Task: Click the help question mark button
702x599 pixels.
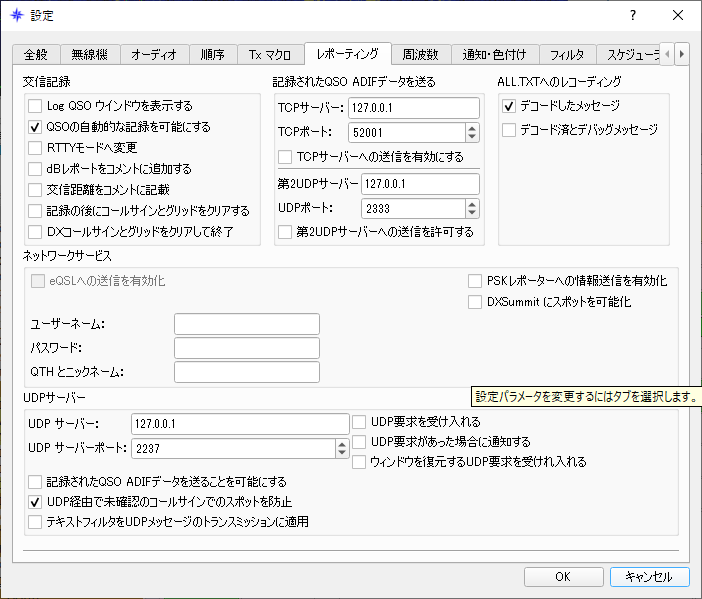Action: (631, 16)
